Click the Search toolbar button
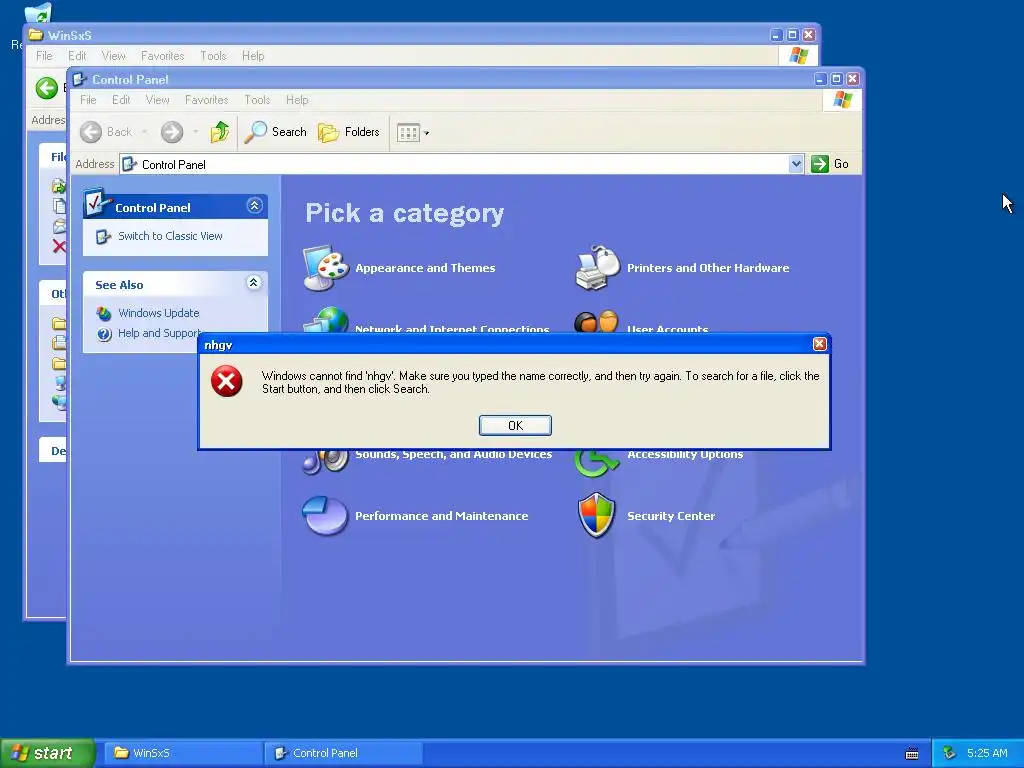 click(x=275, y=132)
